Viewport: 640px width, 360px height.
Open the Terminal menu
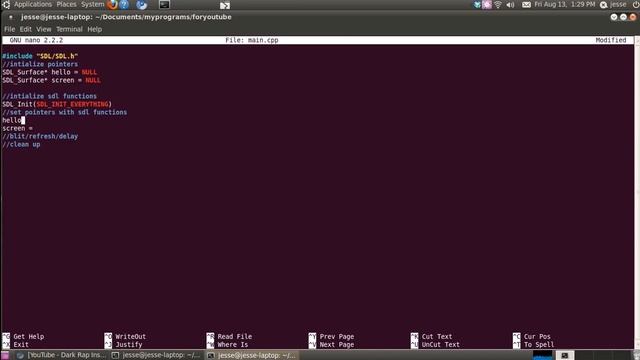[69, 29]
